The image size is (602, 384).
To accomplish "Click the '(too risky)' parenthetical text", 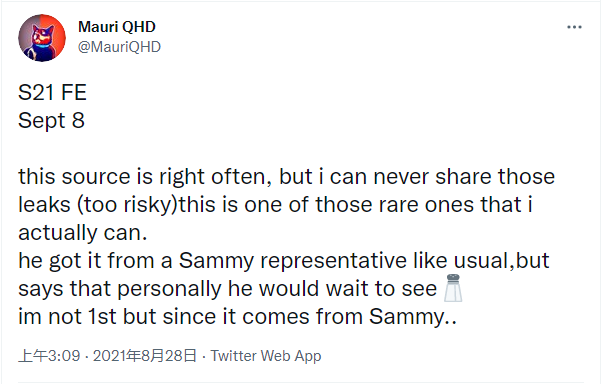I will point(128,205).
